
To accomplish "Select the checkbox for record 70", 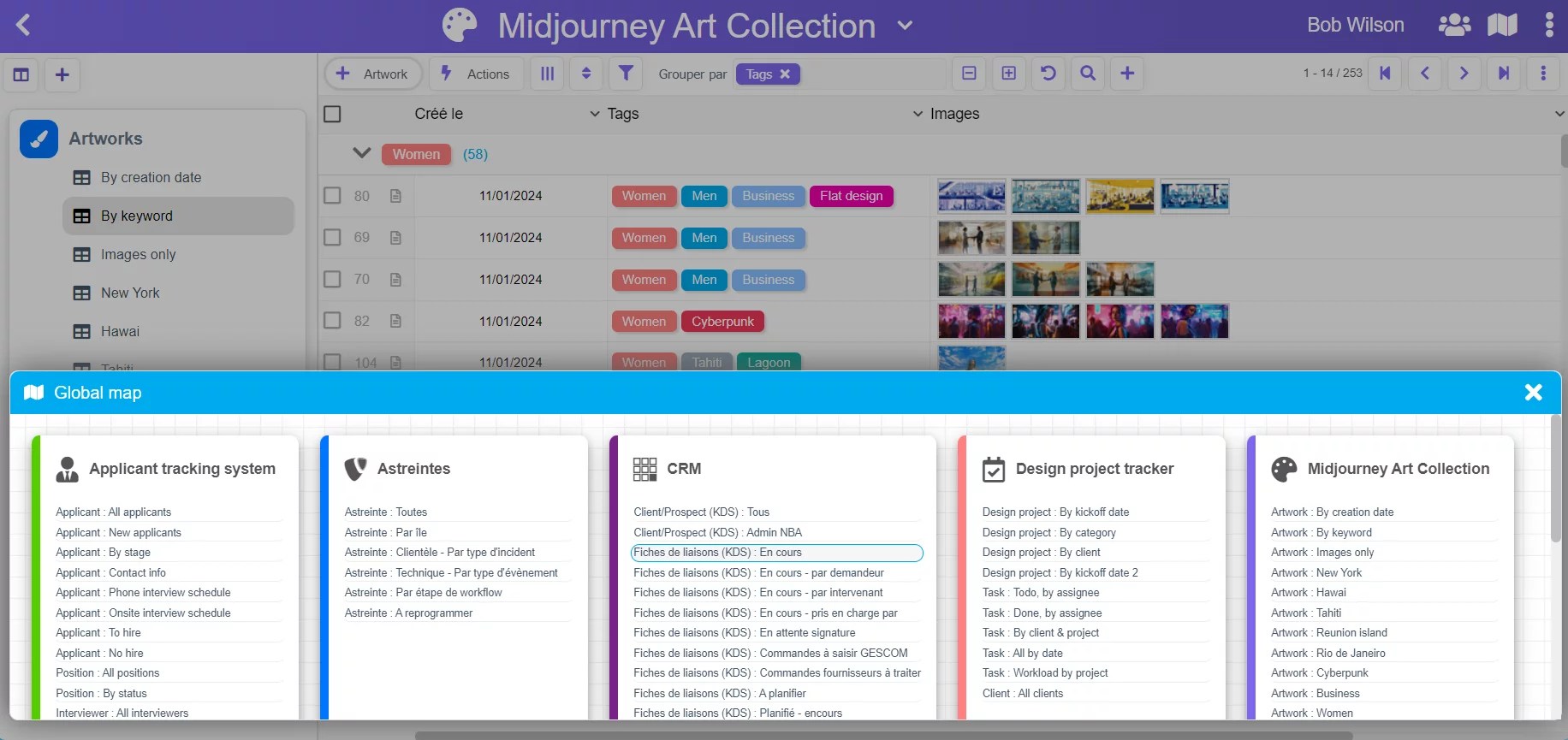I will [x=332, y=280].
